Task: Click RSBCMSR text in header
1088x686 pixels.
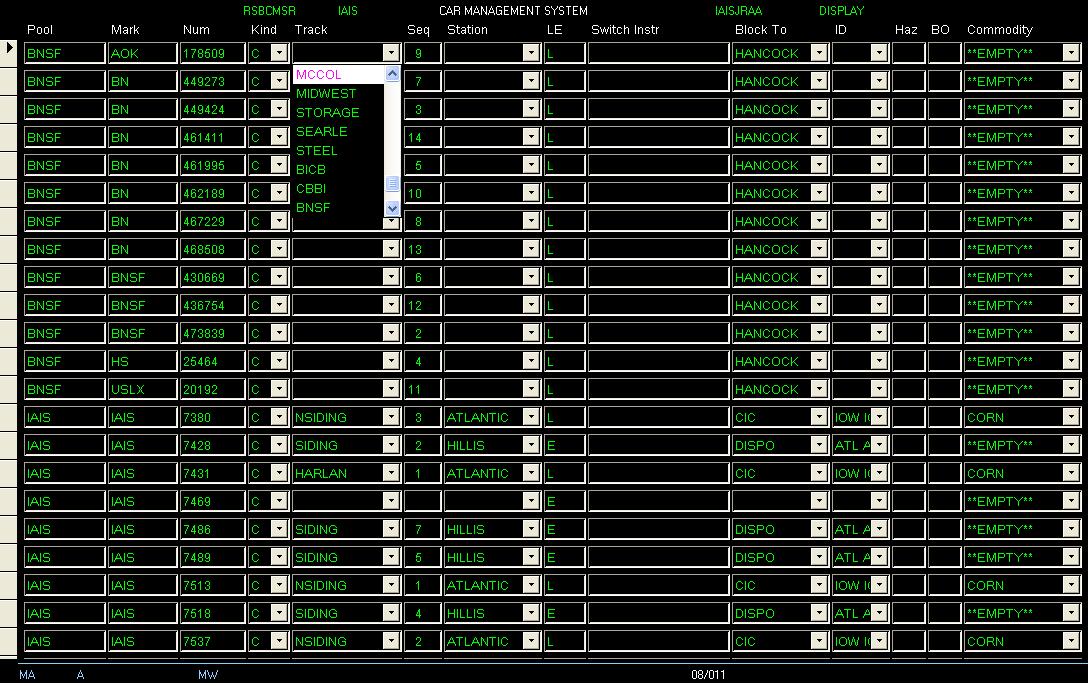Action: (269, 10)
